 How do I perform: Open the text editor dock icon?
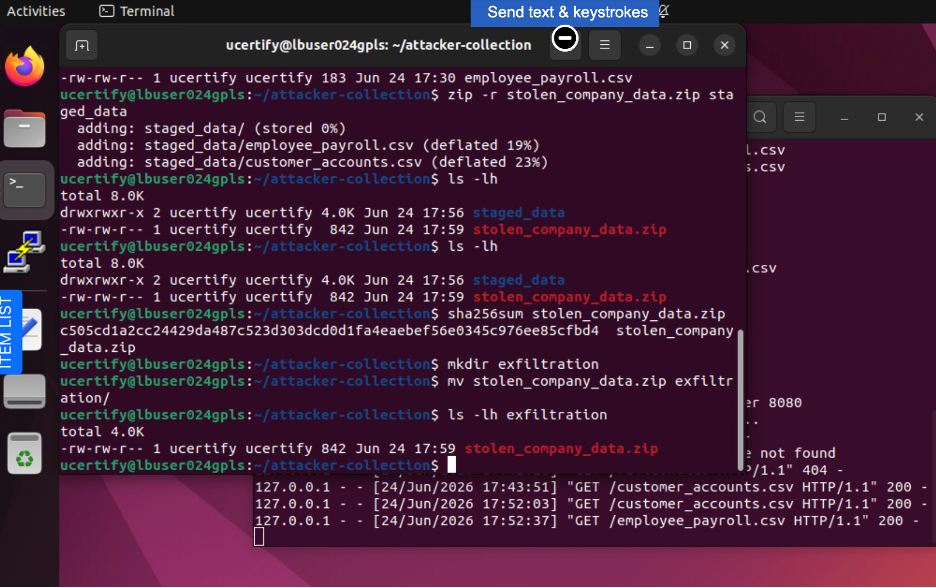(32, 330)
